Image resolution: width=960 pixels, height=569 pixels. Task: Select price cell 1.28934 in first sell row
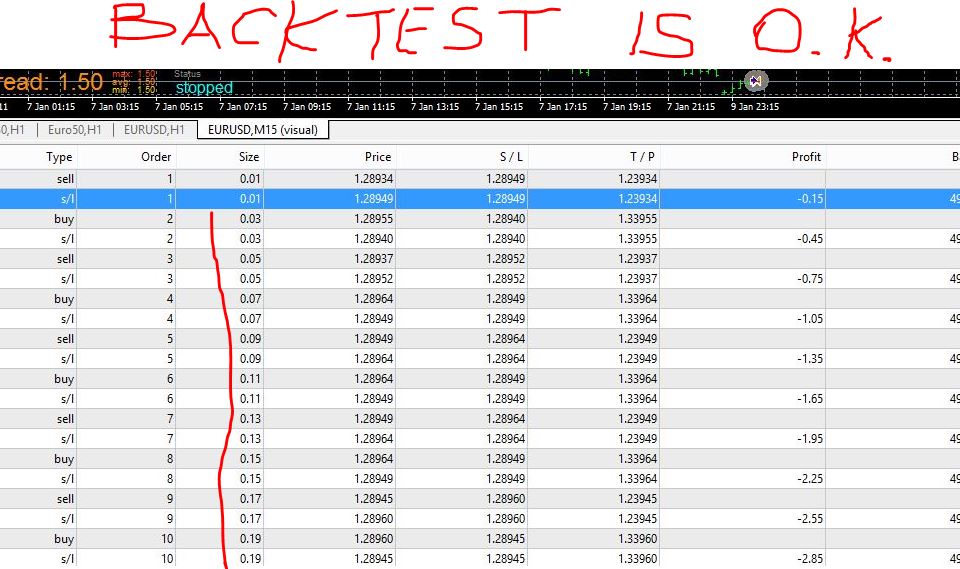click(x=373, y=179)
